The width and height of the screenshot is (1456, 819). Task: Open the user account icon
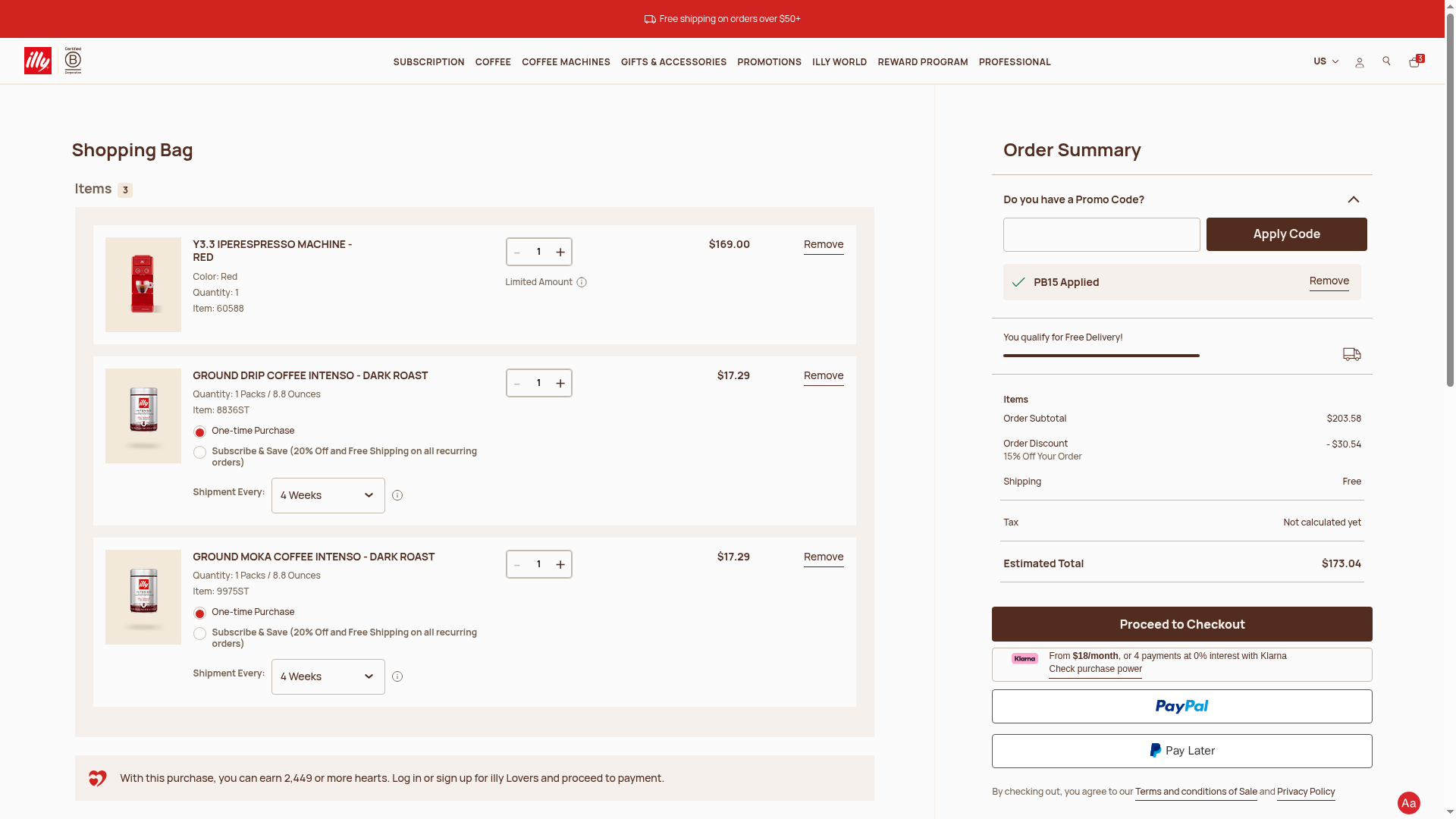1359,63
